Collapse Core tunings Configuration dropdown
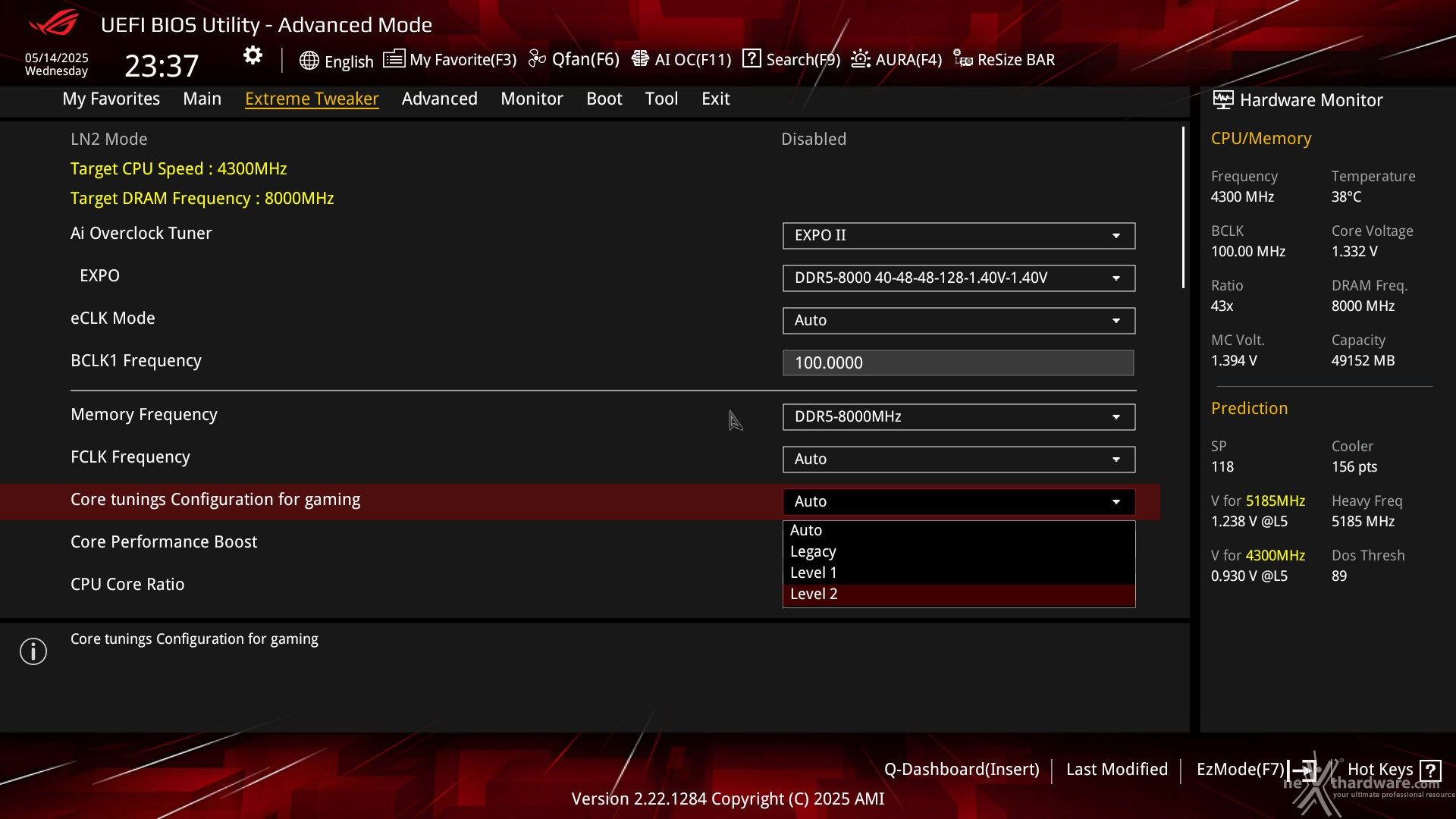This screenshot has height=819, width=1456. point(959,502)
